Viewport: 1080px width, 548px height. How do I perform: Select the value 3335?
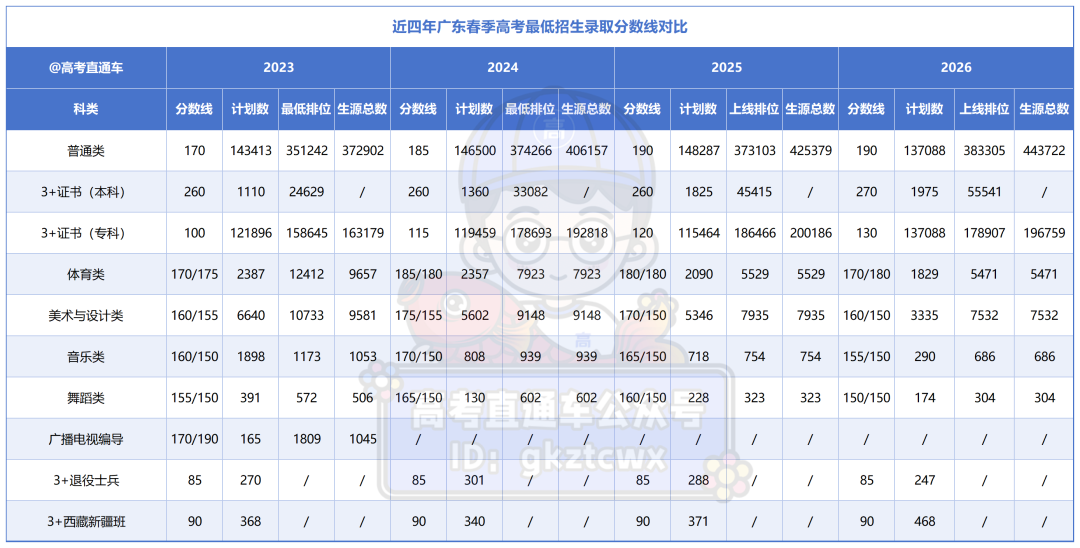pyautogui.click(x=924, y=316)
